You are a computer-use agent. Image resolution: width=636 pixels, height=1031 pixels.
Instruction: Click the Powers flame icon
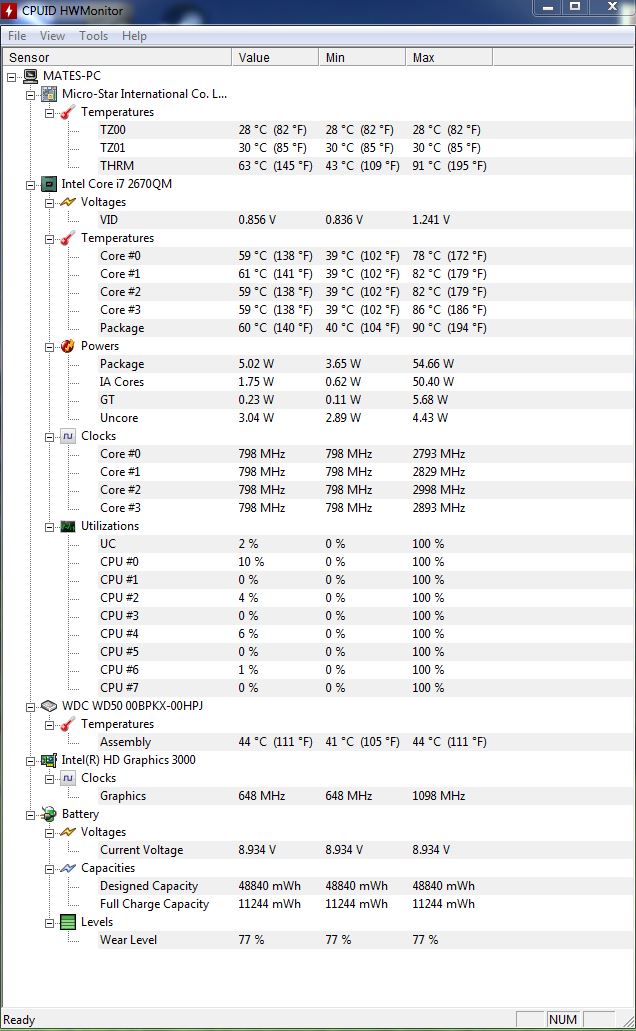tap(67, 346)
